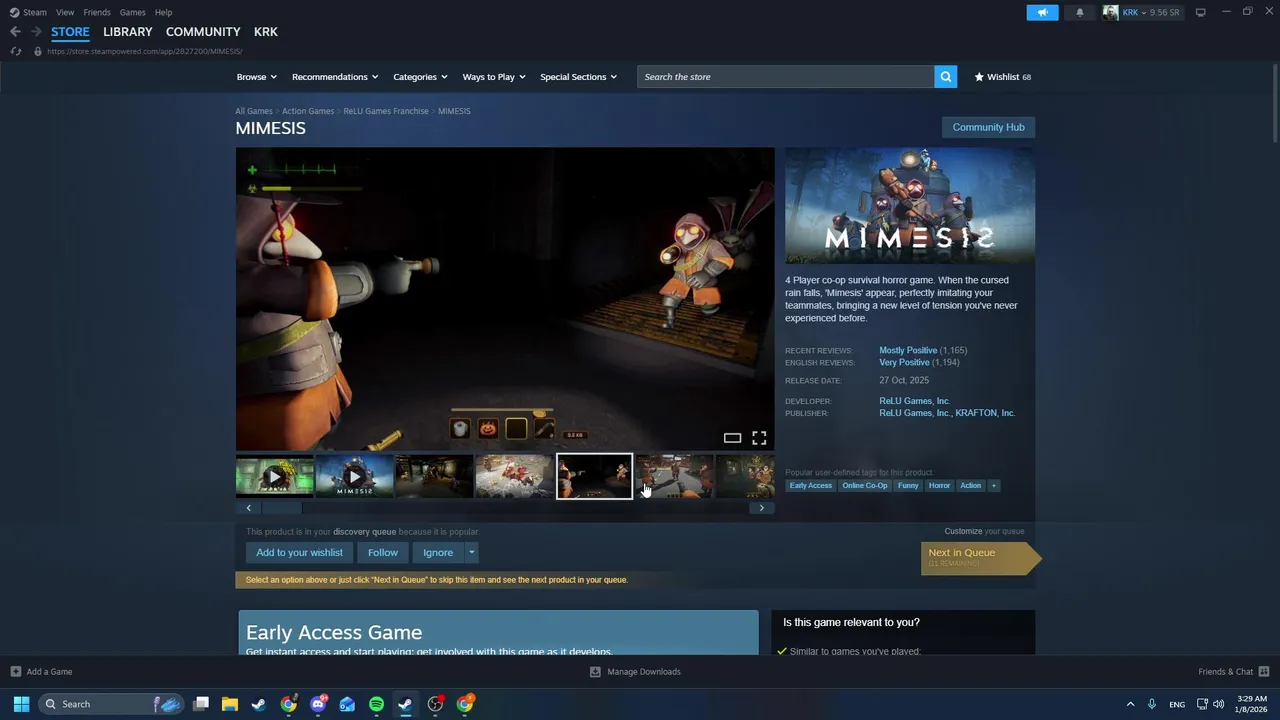Viewport: 1280px width, 720px height.
Task: Open the Friends menu
Action: click(x=97, y=12)
